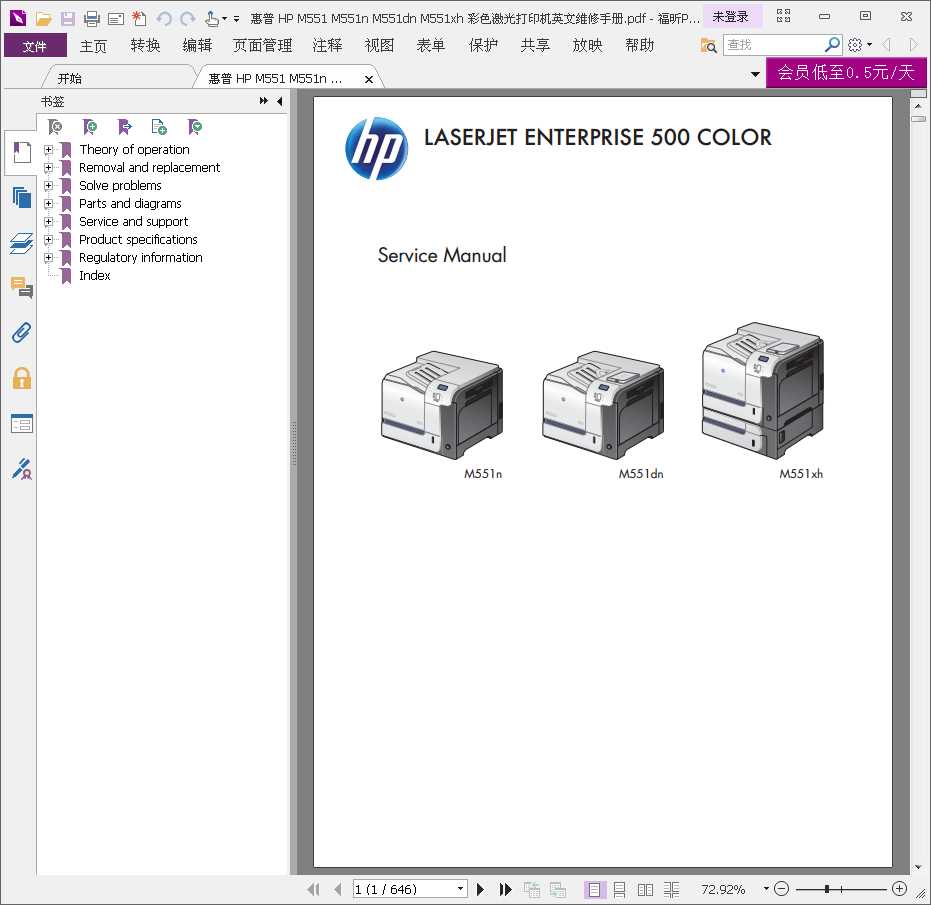The width and height of the screenshot is (931, 905).
Task: Open the 转换 convert ribbon tab
Action: coord(145,46)
